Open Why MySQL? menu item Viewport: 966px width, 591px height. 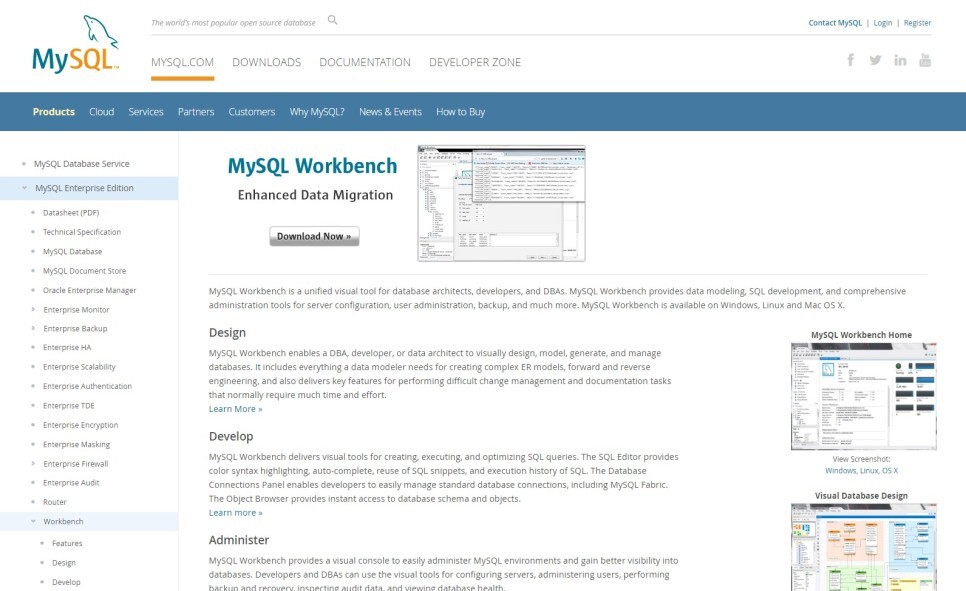coord(317,112)
